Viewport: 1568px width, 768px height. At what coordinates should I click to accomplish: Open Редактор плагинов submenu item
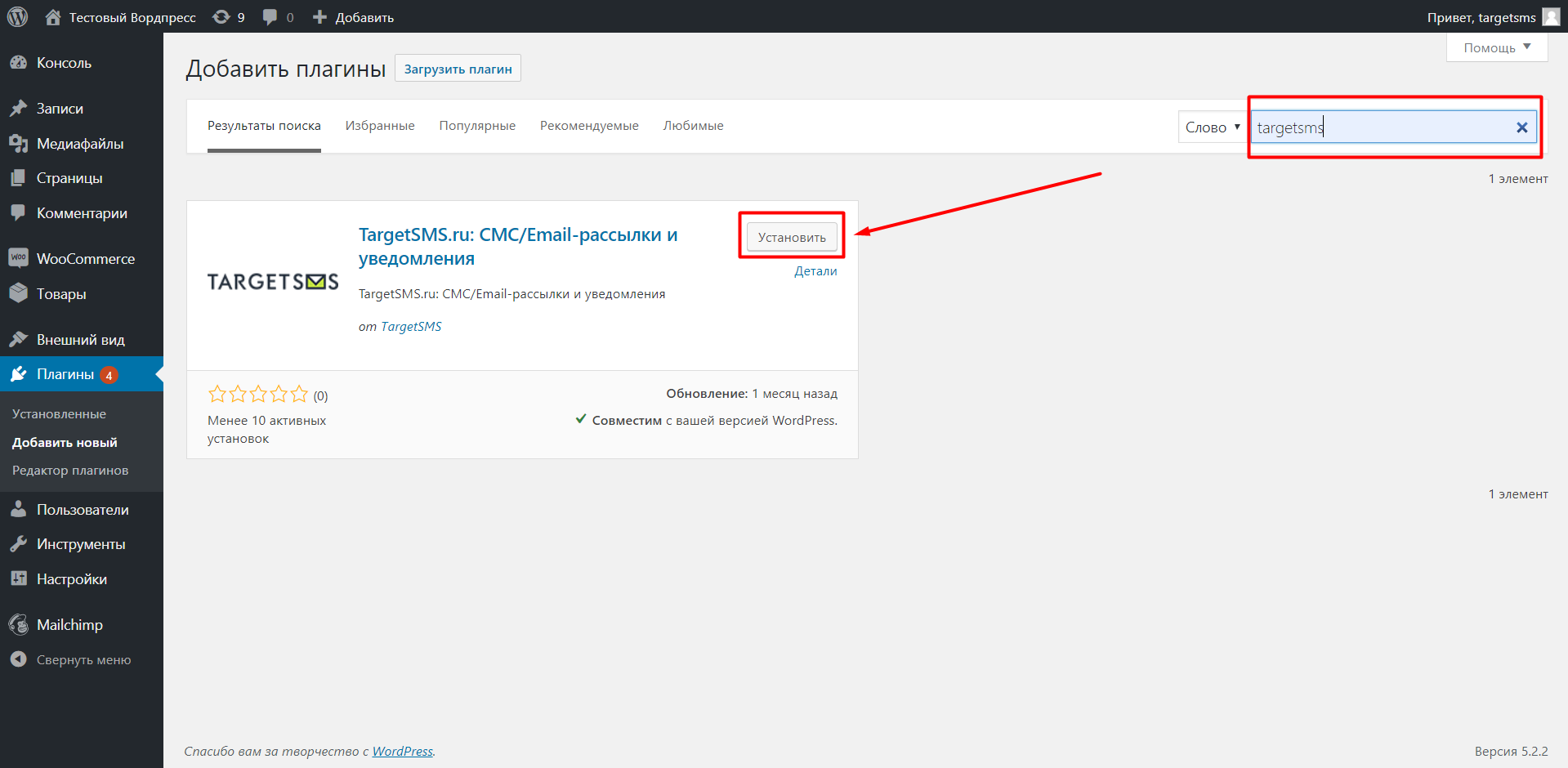[70, 471]
